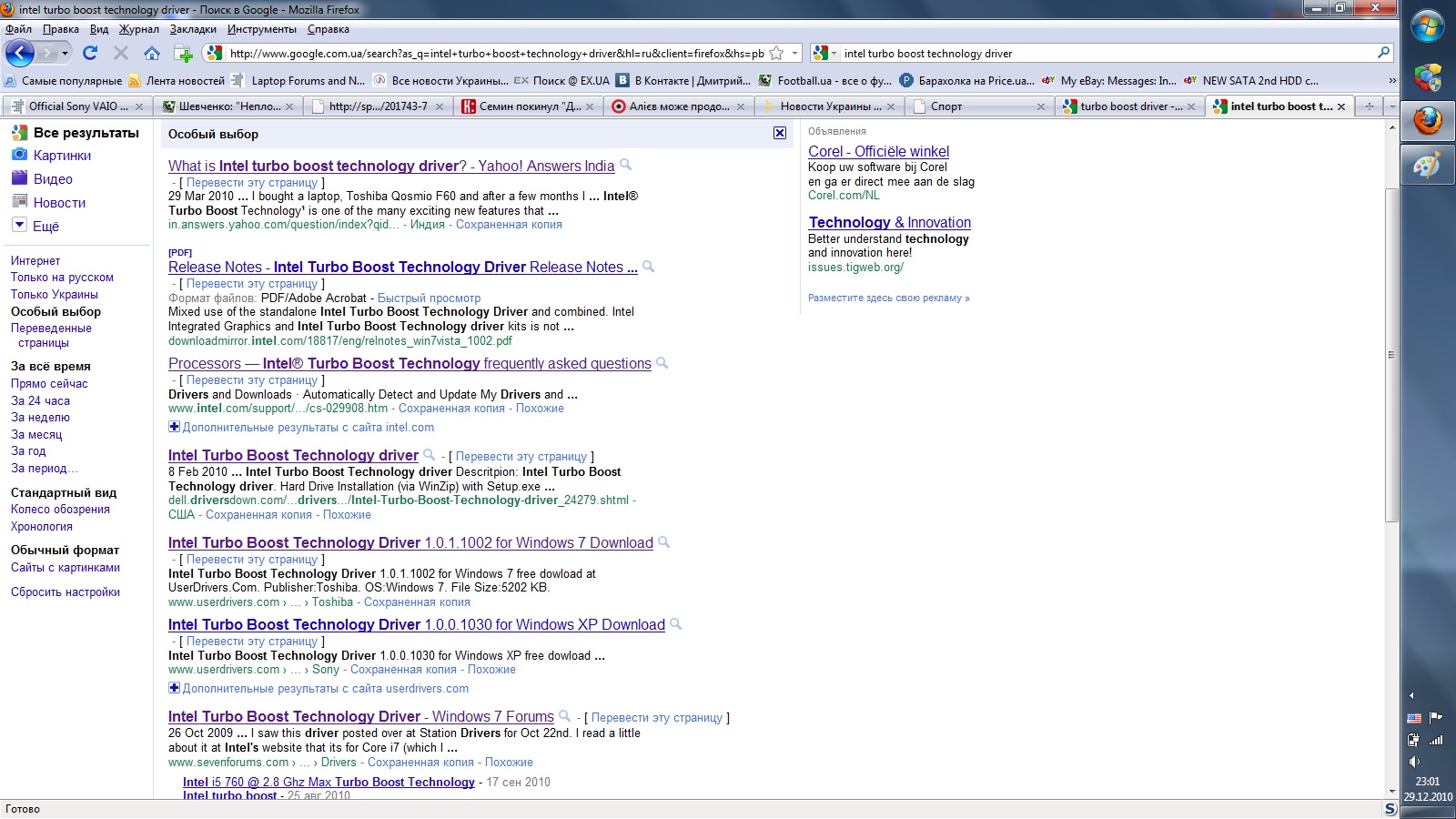Open the Справка menu
Screen dimensions: 1456x819
[328, 29]
